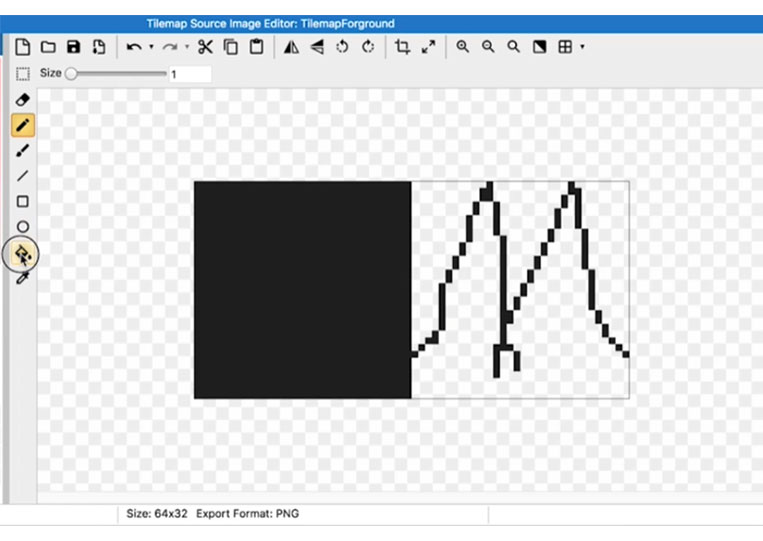Select the Brush tool
Screen dimensions: 763x541
23,151
